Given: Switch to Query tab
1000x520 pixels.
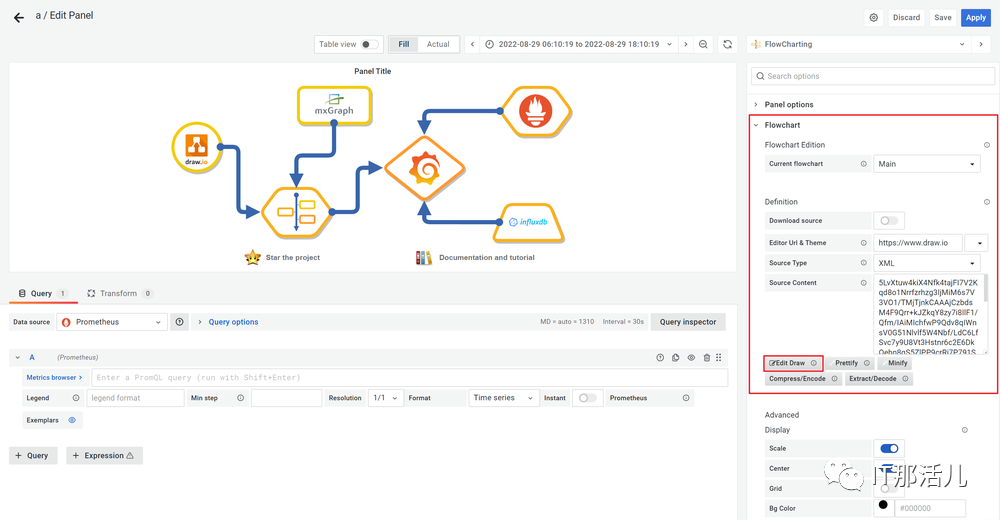Looking at the screenshot, I should (x=43, y=293).
